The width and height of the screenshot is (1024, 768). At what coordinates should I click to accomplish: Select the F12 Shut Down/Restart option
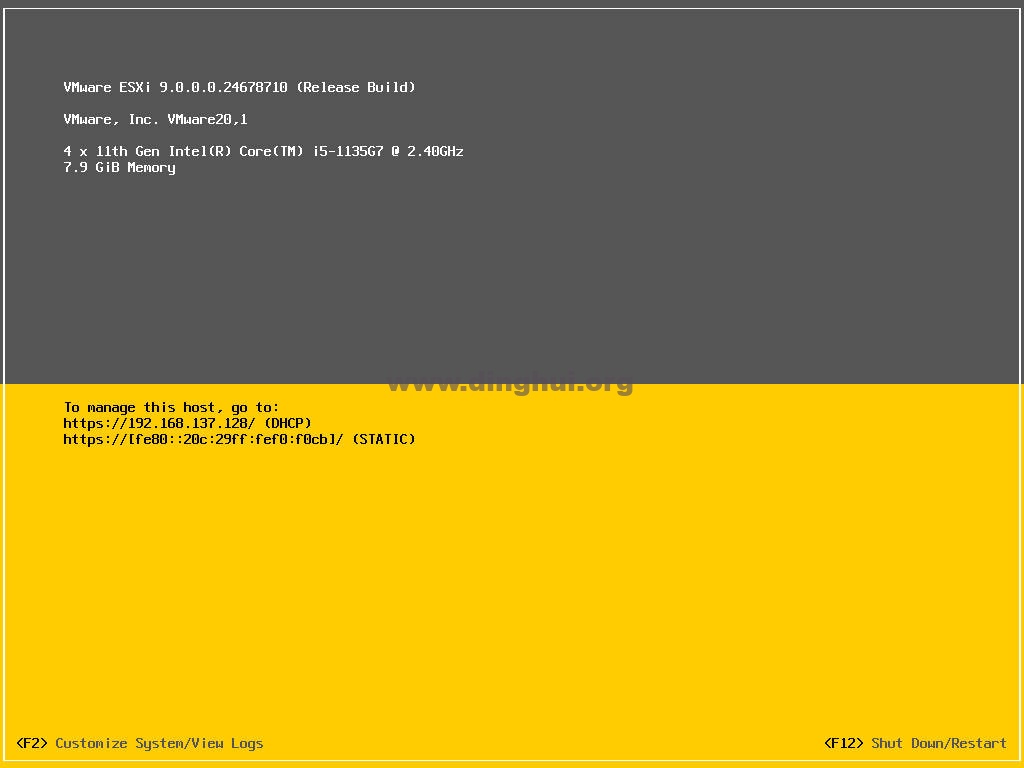(x=915, y=743)
